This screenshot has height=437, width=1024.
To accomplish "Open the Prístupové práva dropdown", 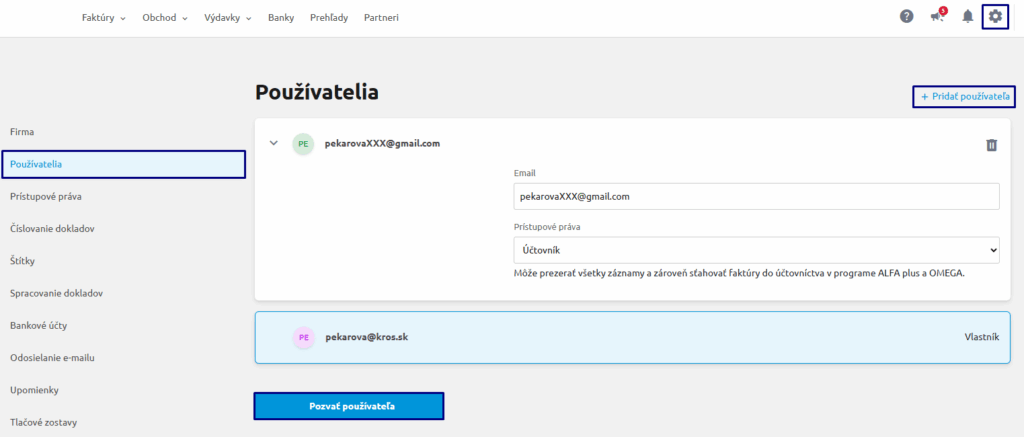I will click(756, 250).
